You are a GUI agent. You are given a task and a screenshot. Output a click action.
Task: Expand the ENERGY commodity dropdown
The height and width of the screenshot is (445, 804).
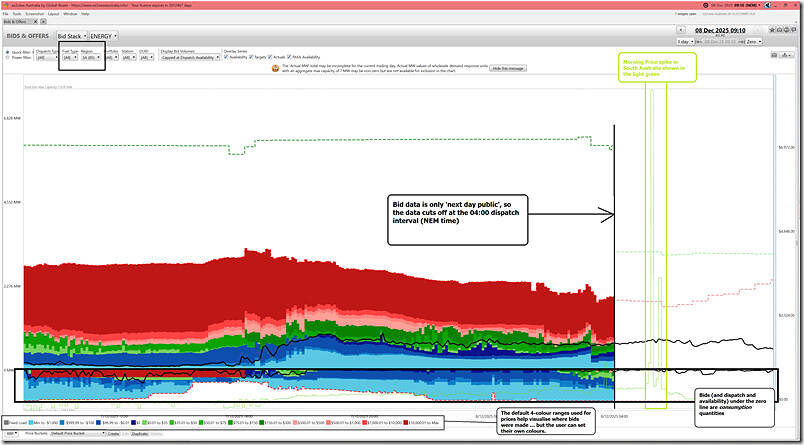pyautogui.click(x=104, y=36)
